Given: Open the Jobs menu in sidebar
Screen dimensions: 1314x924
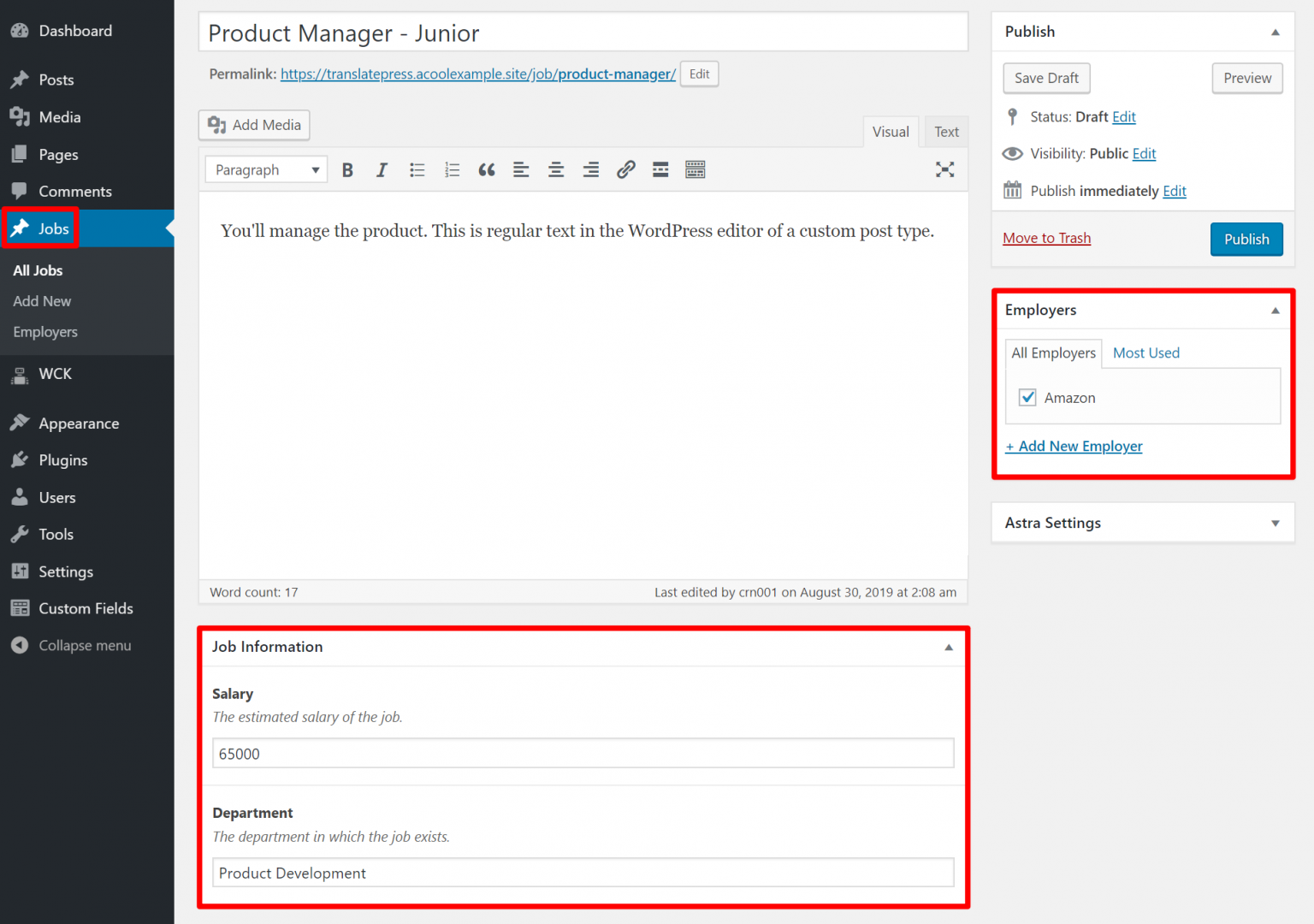Looking at the screenshot, I should pyautogui.click(x=53, y=228).
